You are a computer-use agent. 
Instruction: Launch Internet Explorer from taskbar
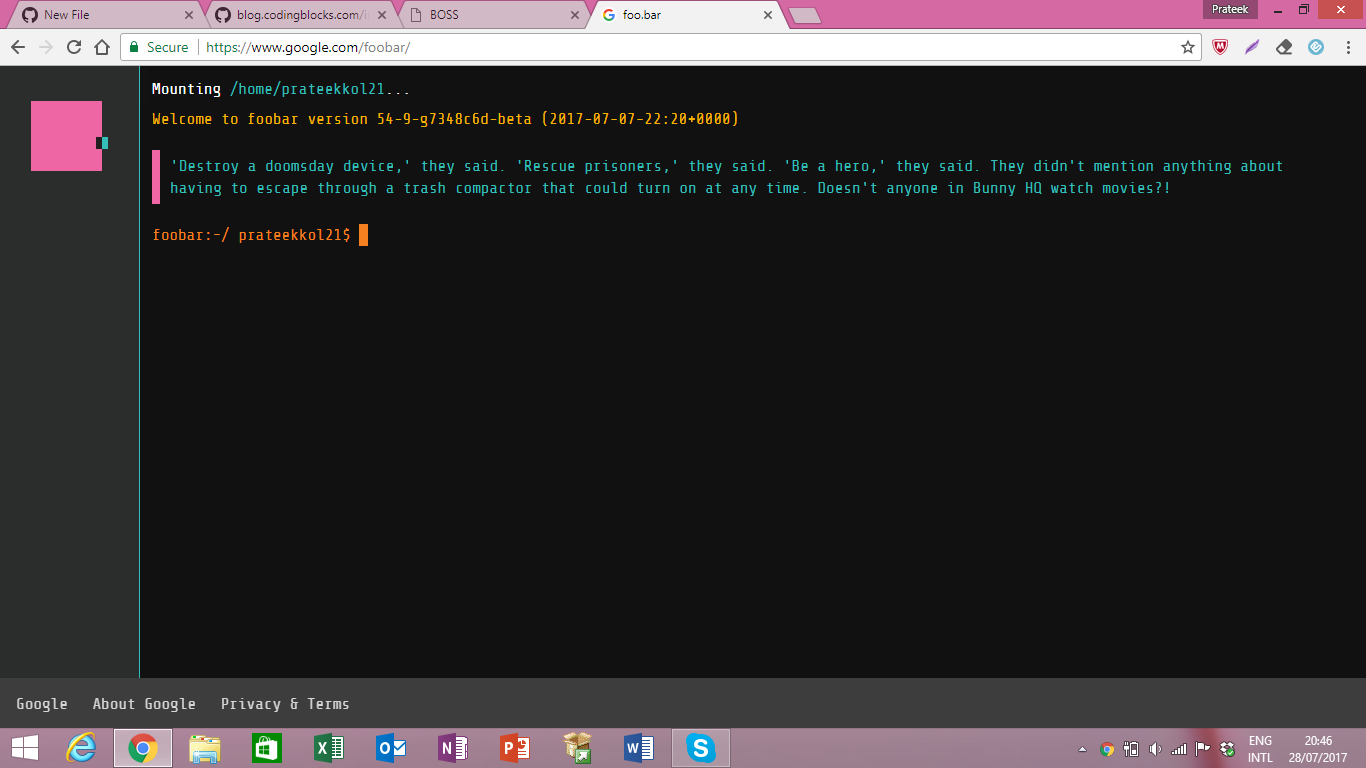(x=82, y=748)
